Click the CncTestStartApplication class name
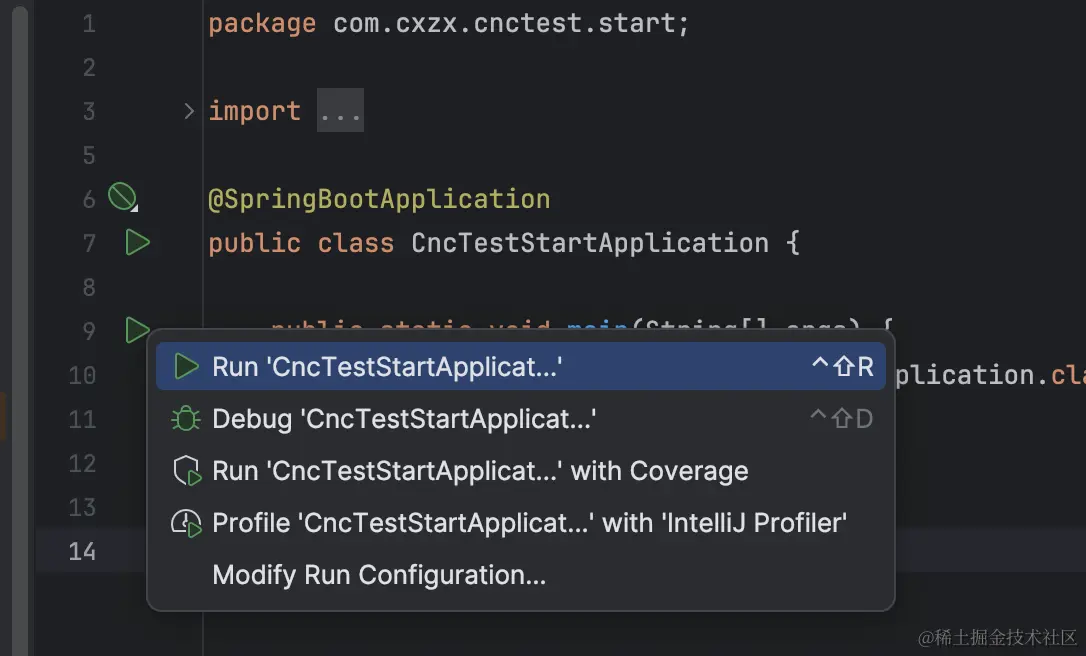 (x=590, y=243)
